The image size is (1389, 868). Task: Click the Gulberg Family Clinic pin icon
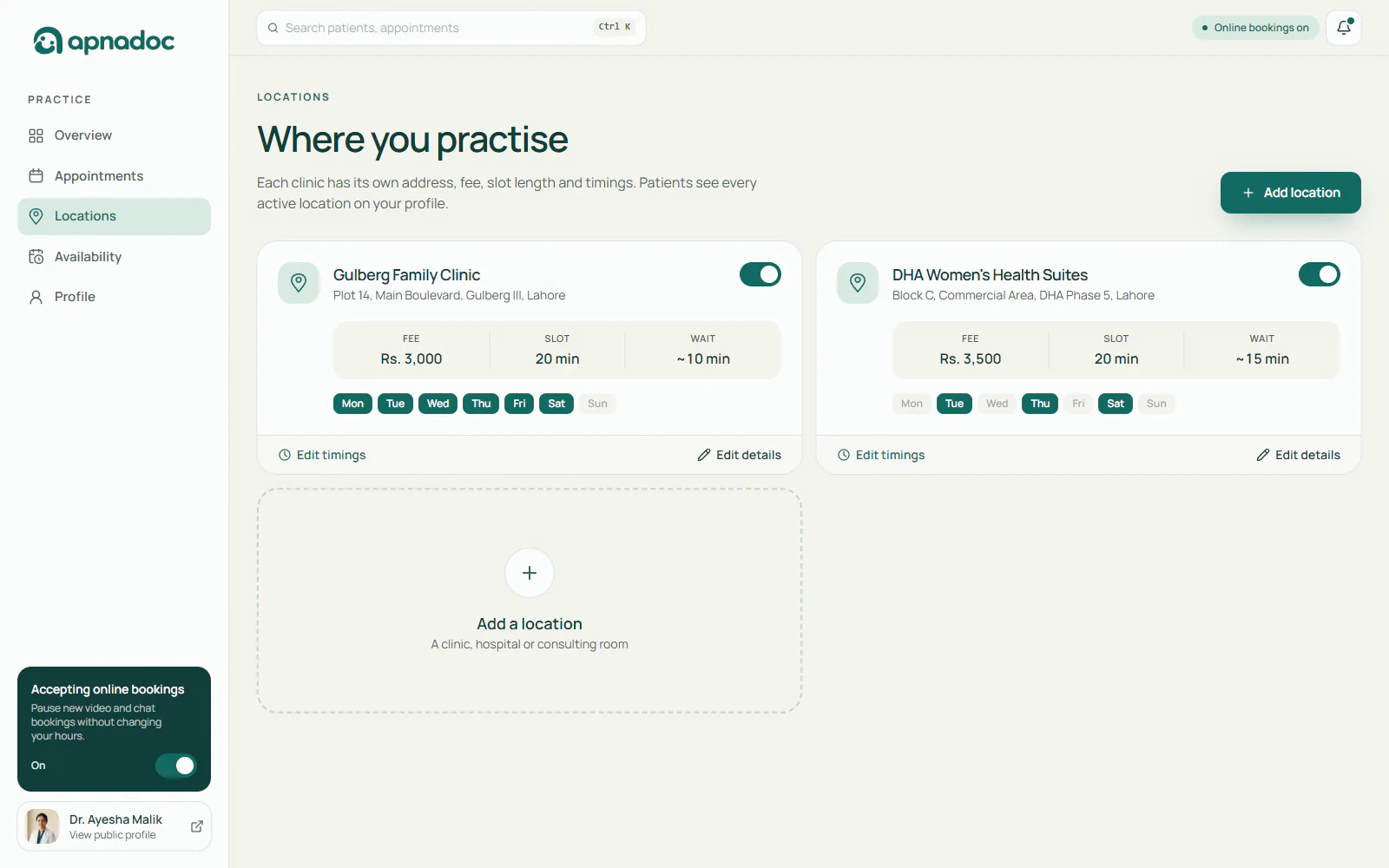[x=299, y=283]
